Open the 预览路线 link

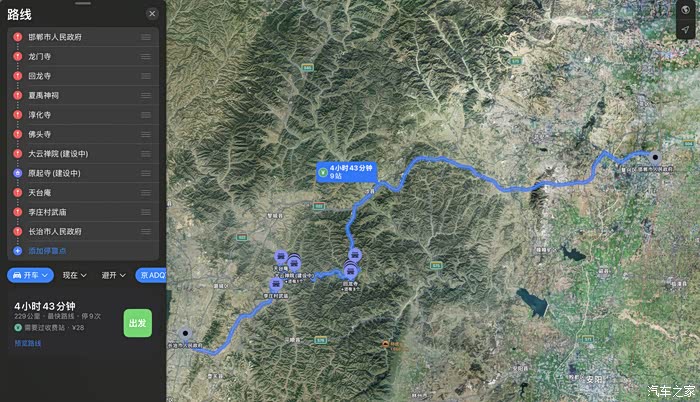(x=28, y=343)
